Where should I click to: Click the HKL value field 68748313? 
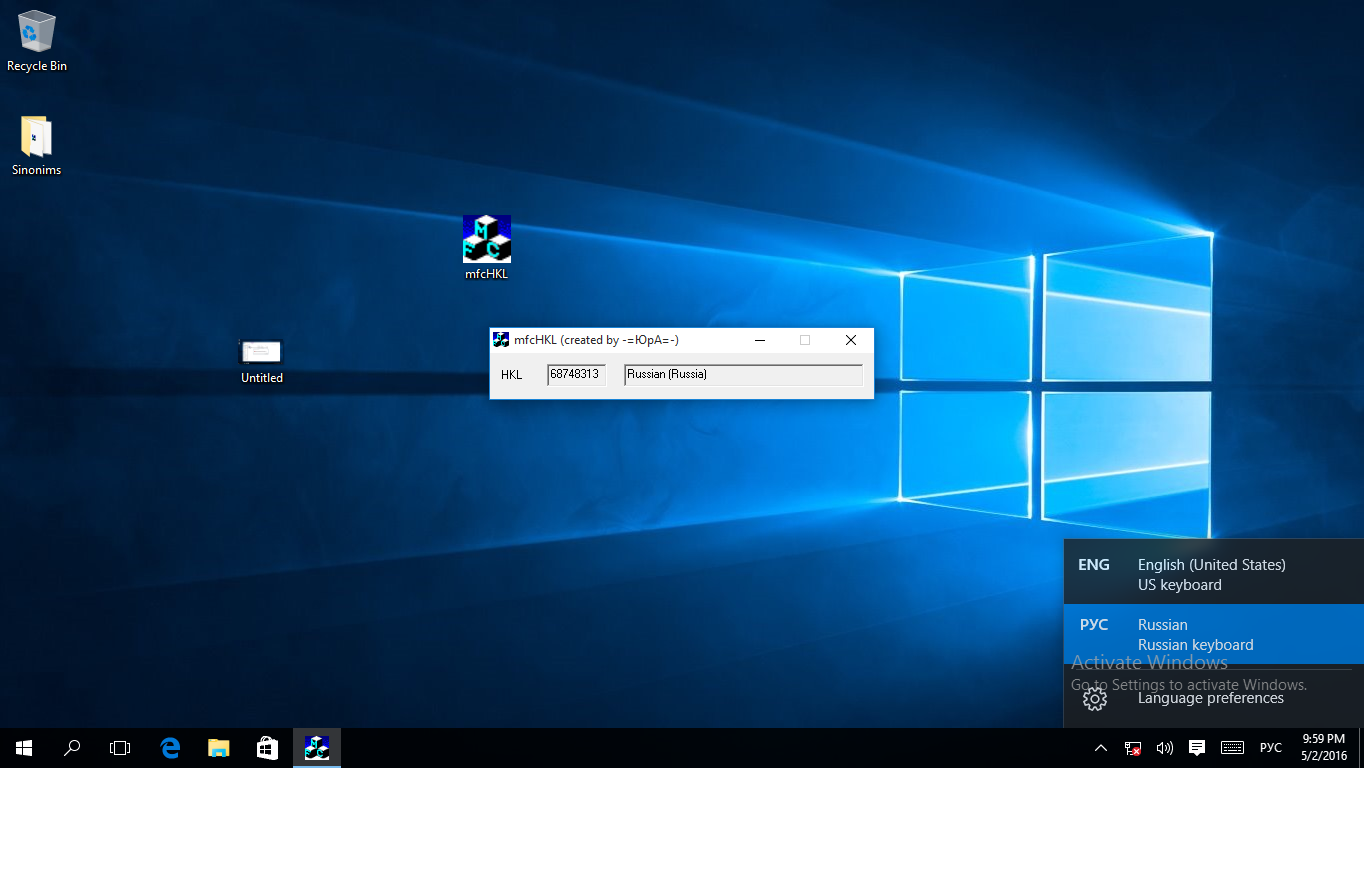(x=576, y=375)
